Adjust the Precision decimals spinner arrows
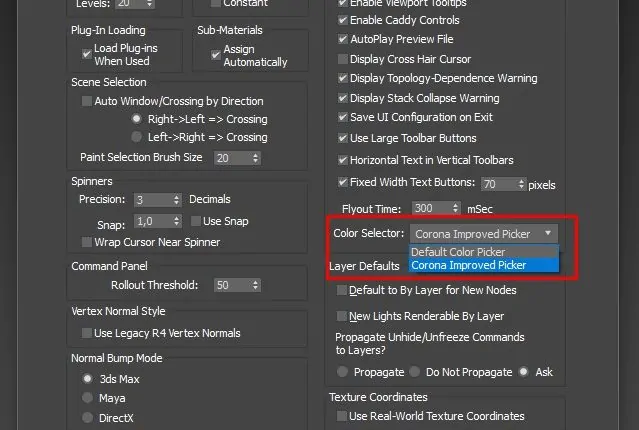 [177, 200]
